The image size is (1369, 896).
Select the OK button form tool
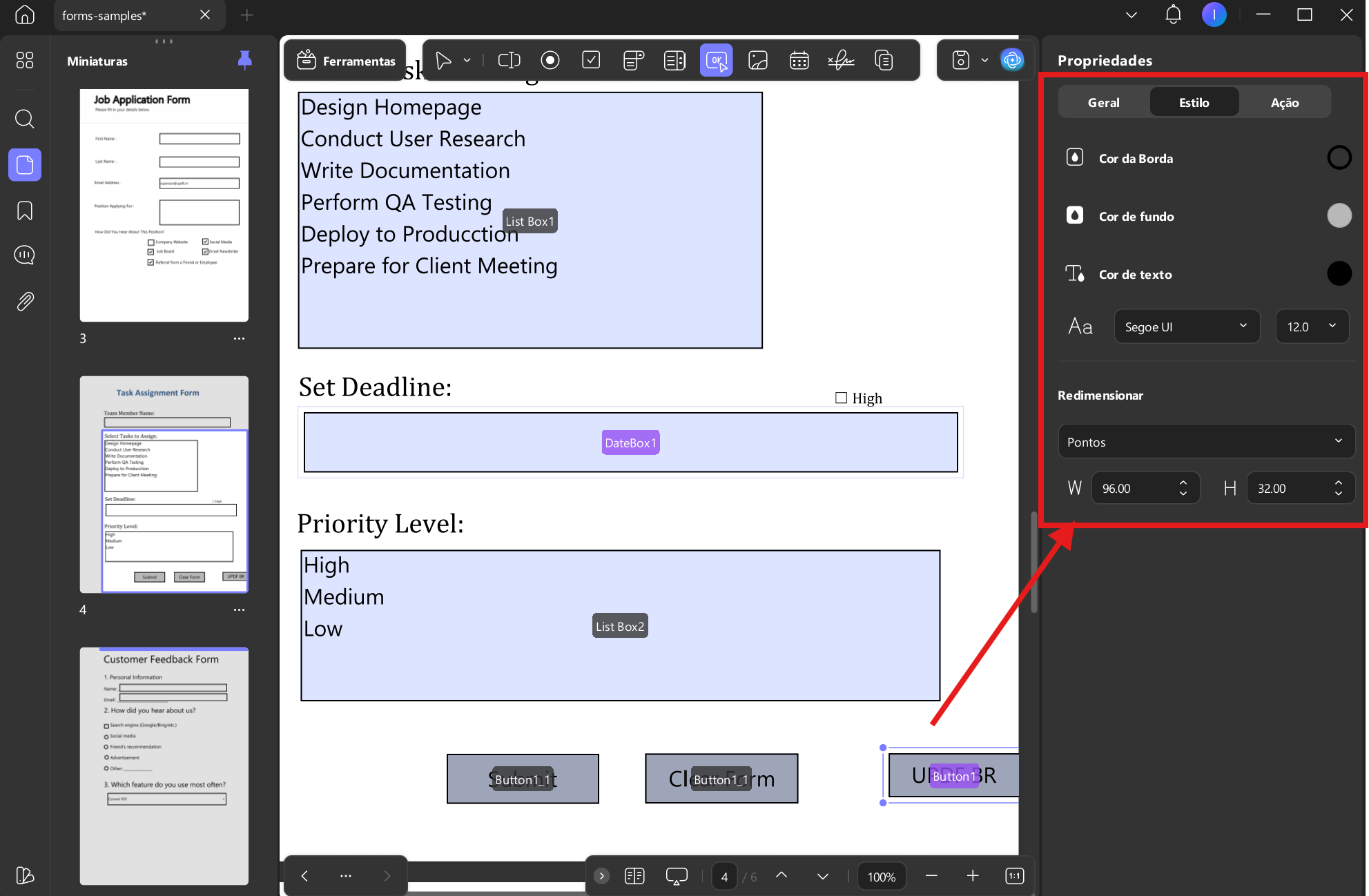(717, 61)
